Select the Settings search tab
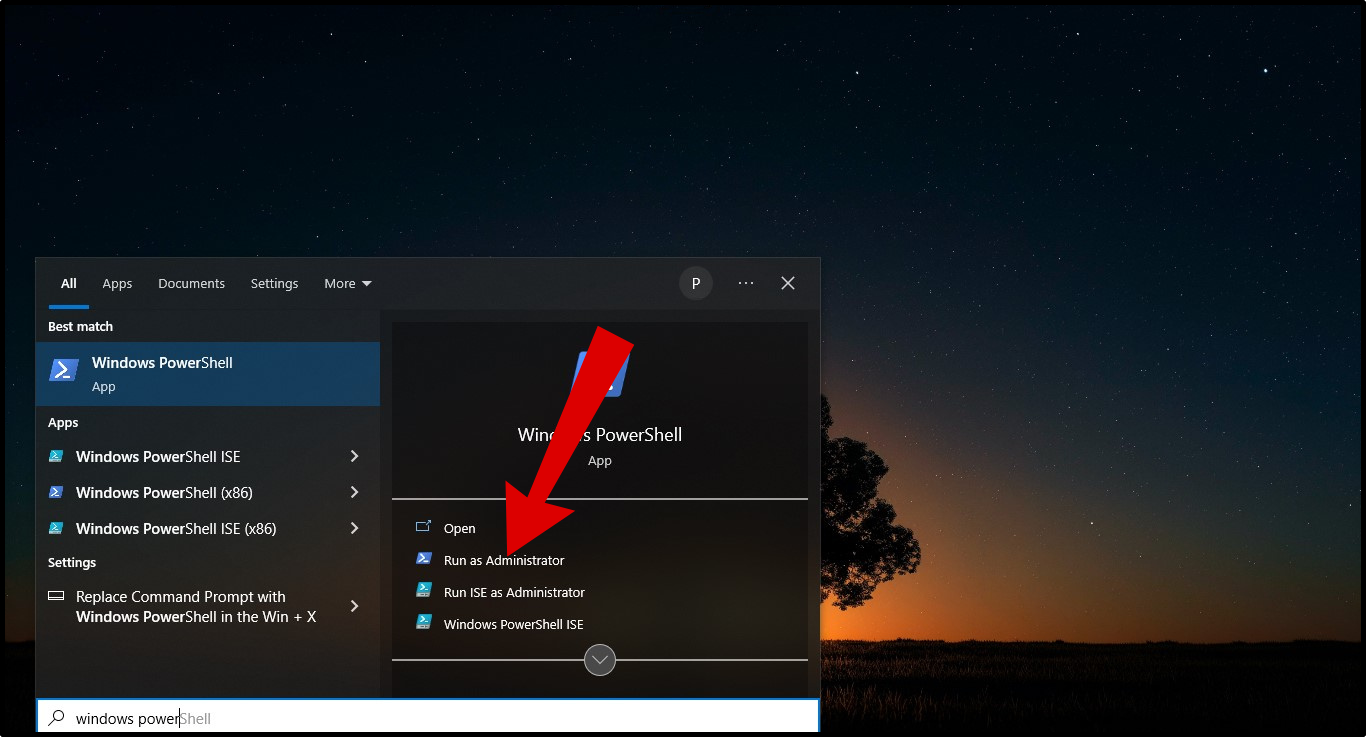This screenshot has height=737, width=1366. click(274, 283)
